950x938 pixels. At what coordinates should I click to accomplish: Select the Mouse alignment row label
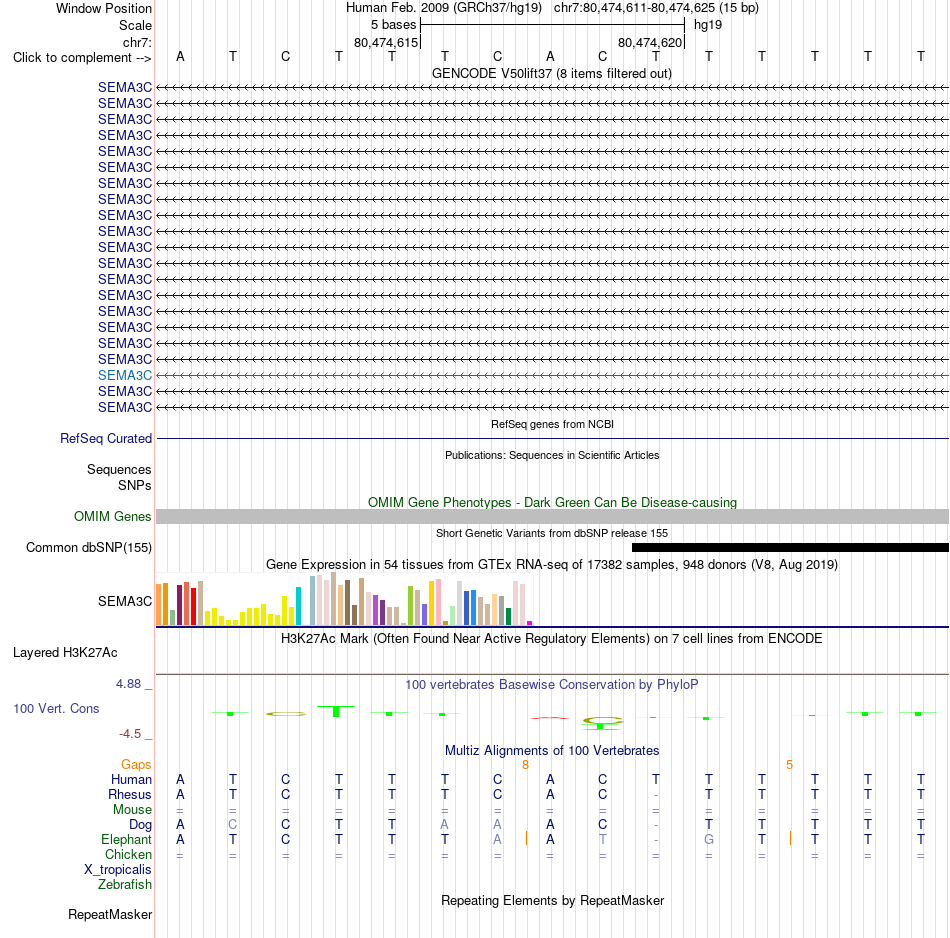pyautogui.click(x=132, y=810)
